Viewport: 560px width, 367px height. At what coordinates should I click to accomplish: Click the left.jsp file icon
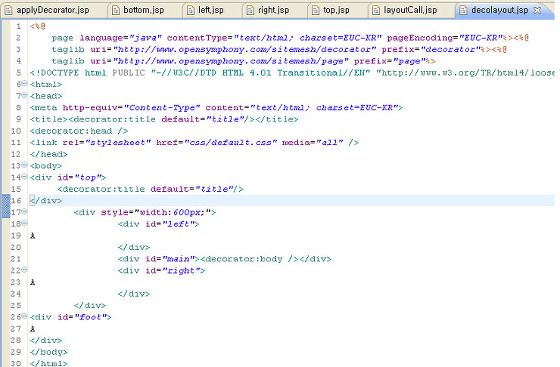click(x=191, y=10)
